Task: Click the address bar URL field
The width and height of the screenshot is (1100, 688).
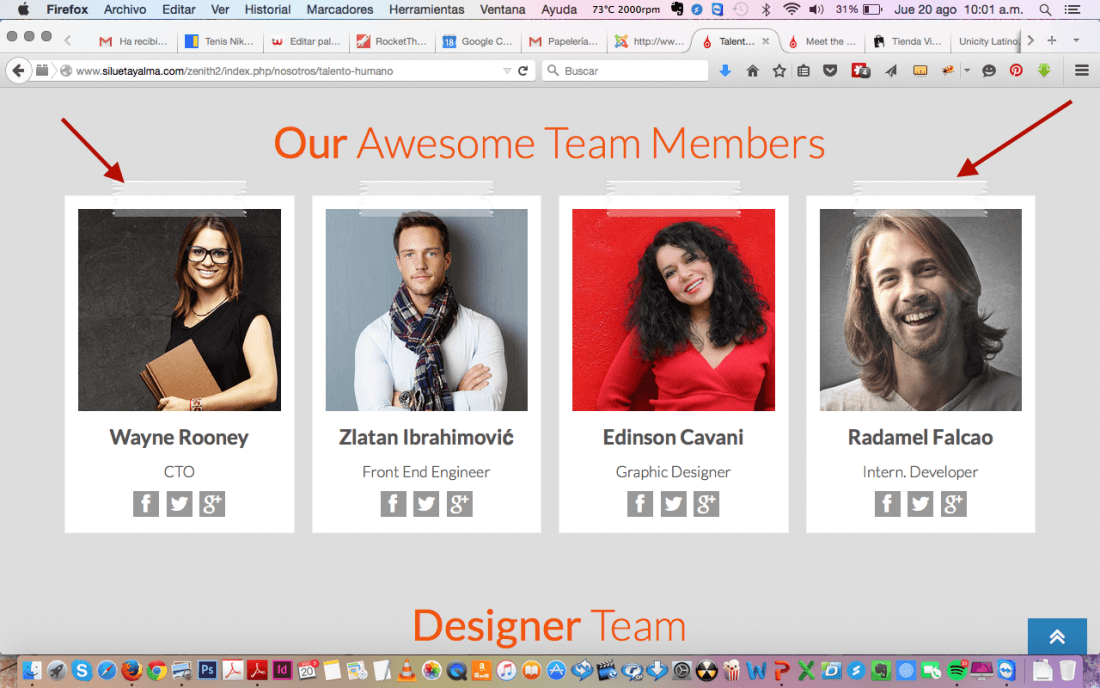Action: point(288,71)
